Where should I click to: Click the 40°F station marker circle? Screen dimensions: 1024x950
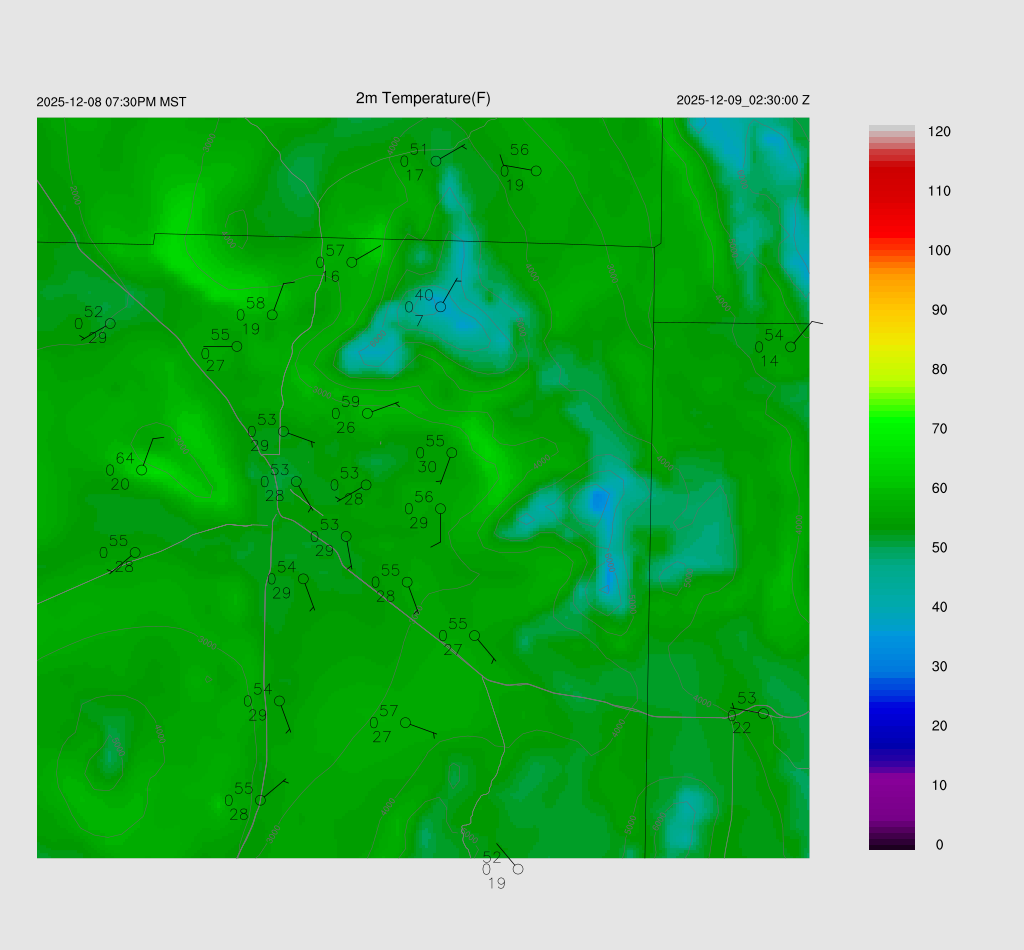[x=440, y=306]
